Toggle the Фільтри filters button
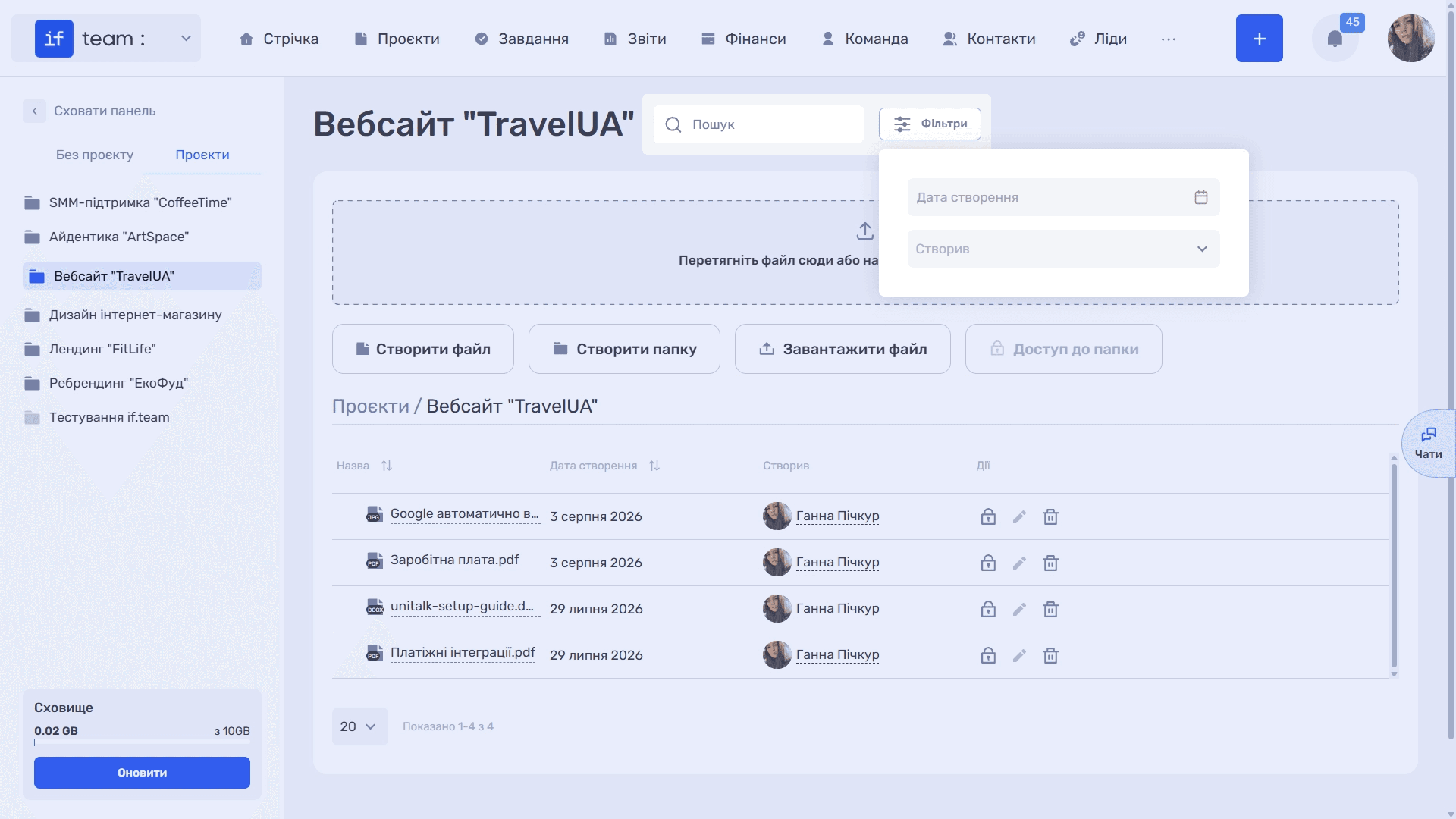The width and height of the screenshot is (1456, 819). 929,124
